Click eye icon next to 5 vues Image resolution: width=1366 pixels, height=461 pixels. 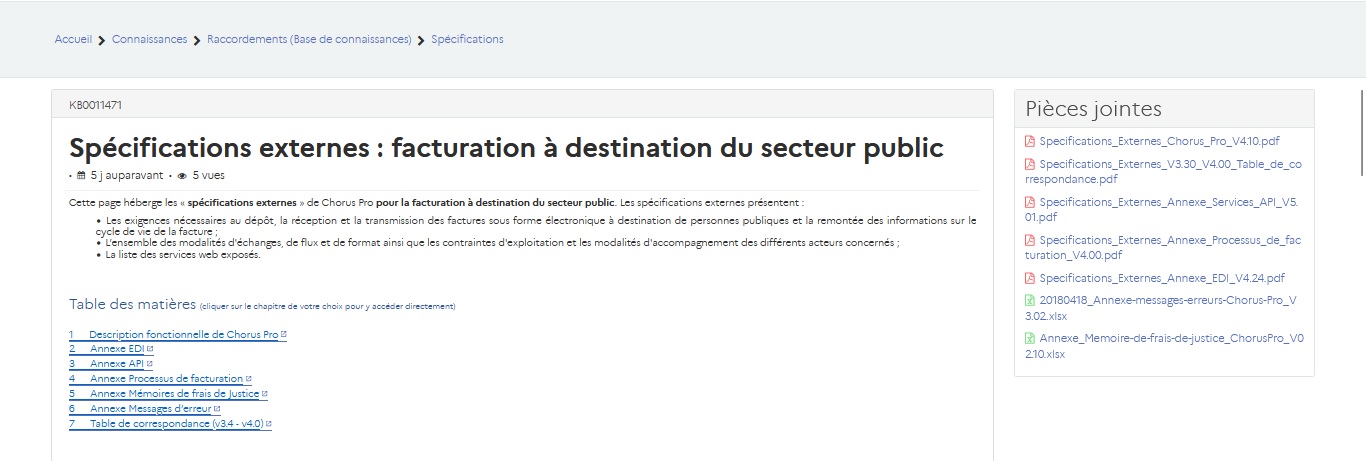click(182, 175)
